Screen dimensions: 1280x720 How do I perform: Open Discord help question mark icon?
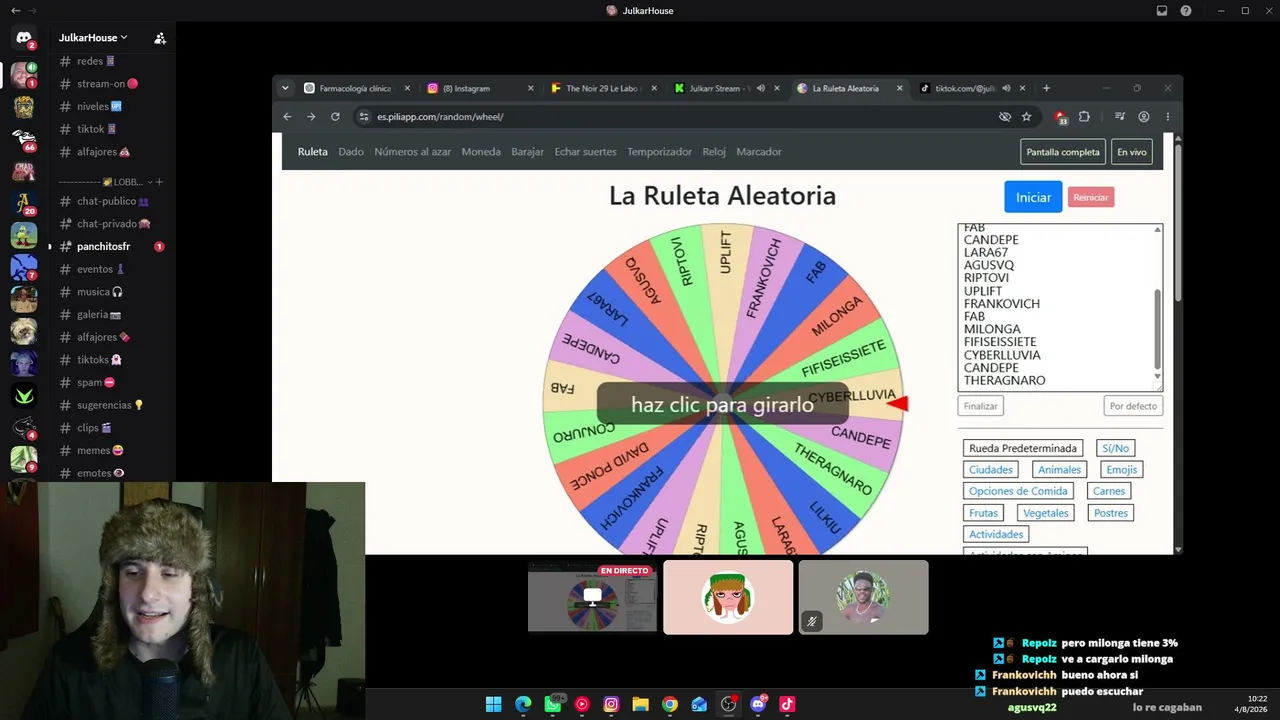pos(1186,11)
